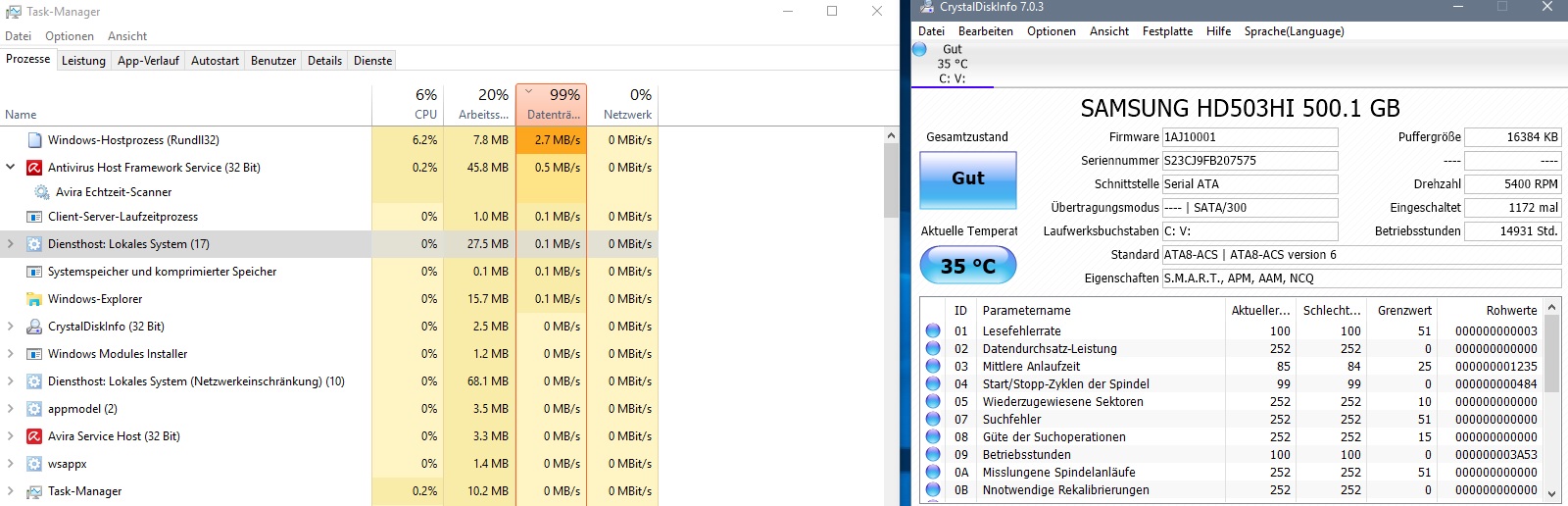
Task: Click Drehzahl value 5400 RPM
Action: pos(1512,184)
